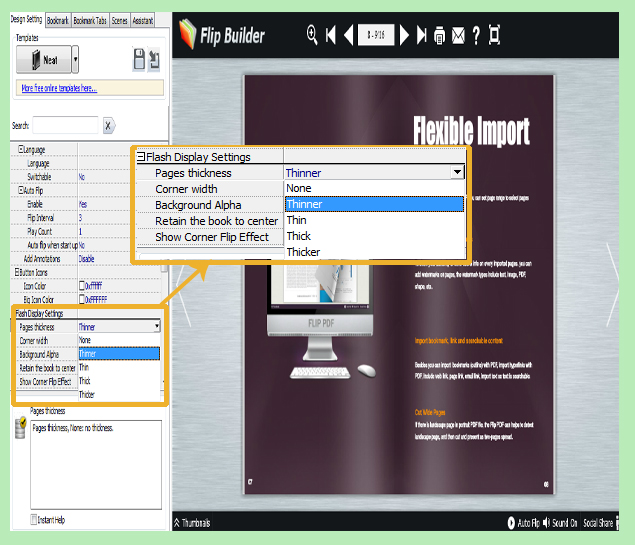Click the email envelope icon
This screenshot has width=635, height=545.
click(458, 36)
